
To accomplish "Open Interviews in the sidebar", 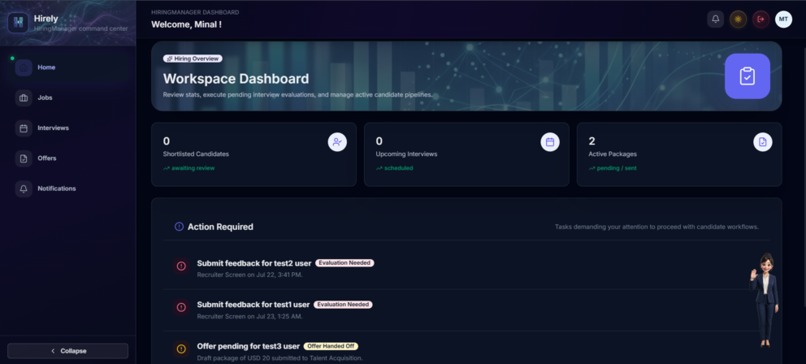I will [68, 128].
